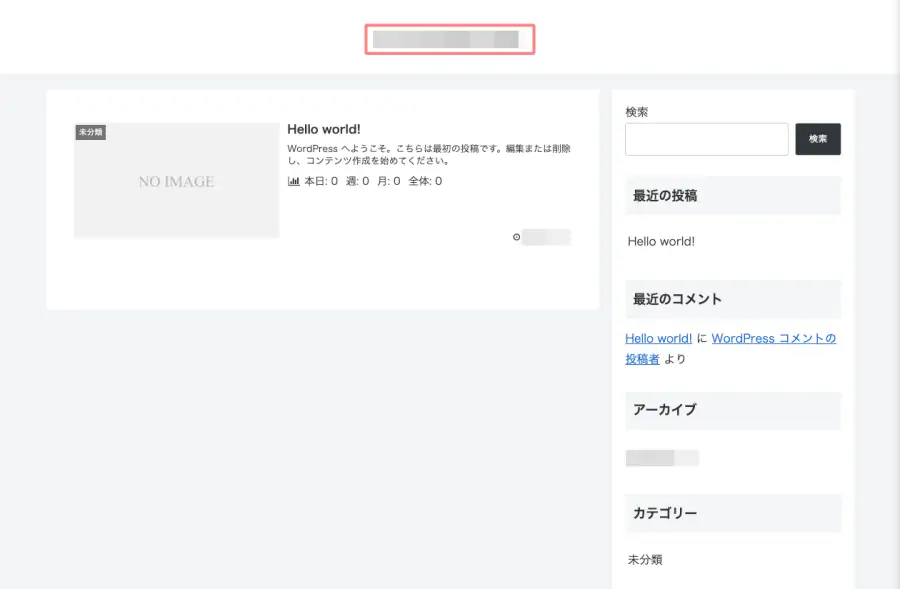Click the clock icon beside the post date
This screenshot has width=900, height=589.
click(x=516, y=236)
